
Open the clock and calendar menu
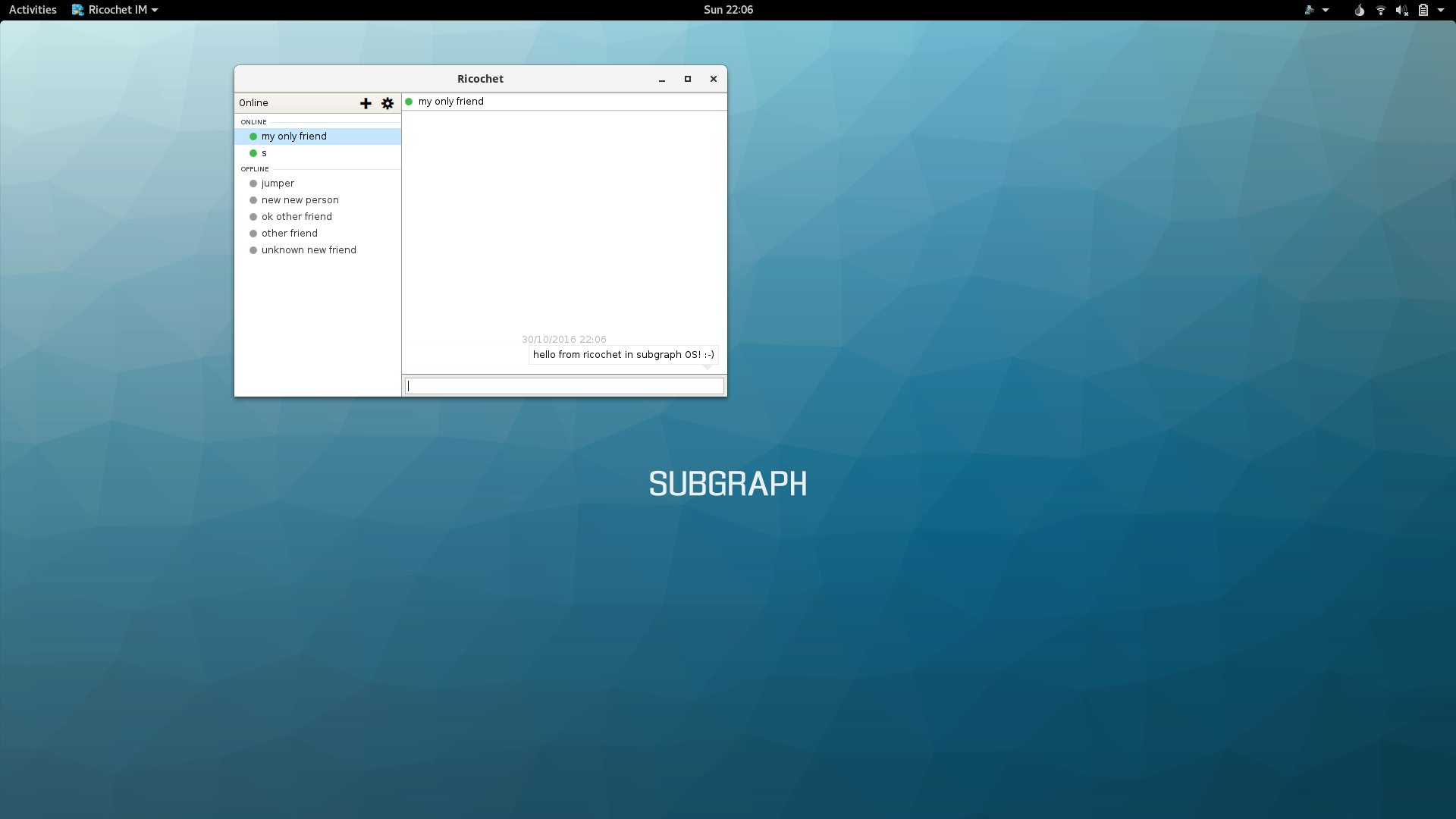(728, 10)
